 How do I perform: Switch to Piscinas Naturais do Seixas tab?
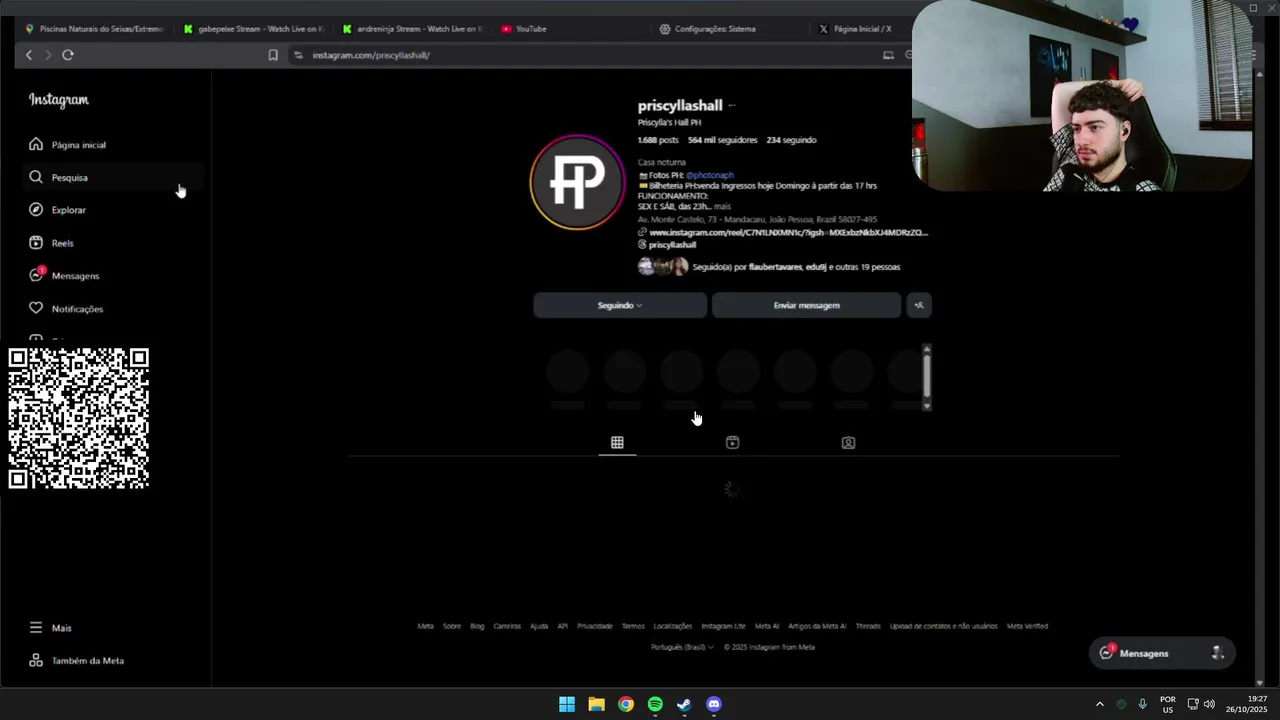pyautogui.click(x=94, y=29)
